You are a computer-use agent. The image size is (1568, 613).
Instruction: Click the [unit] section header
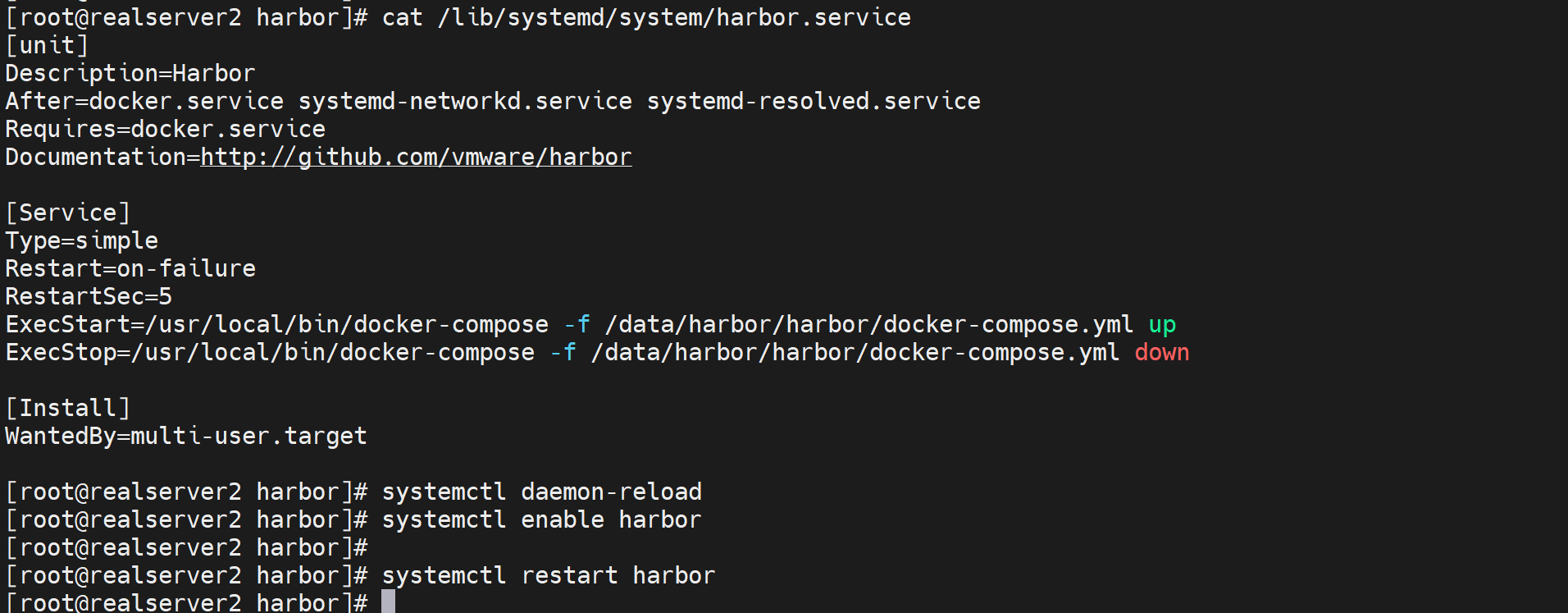click(47, 45)
